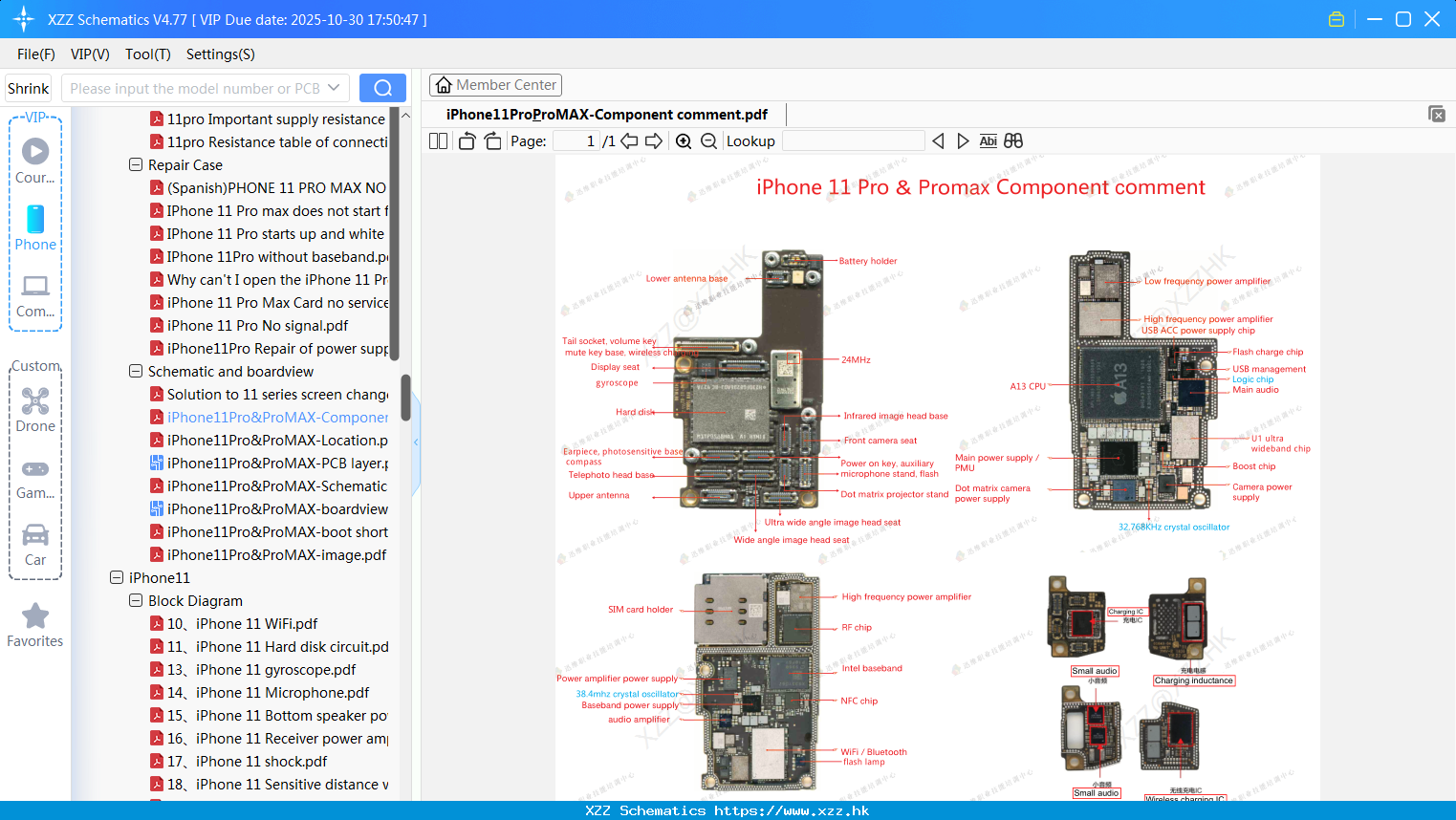Click the detach window icon at right
This screenshot has height=820, width=1456.
[x=1437, y=114]
